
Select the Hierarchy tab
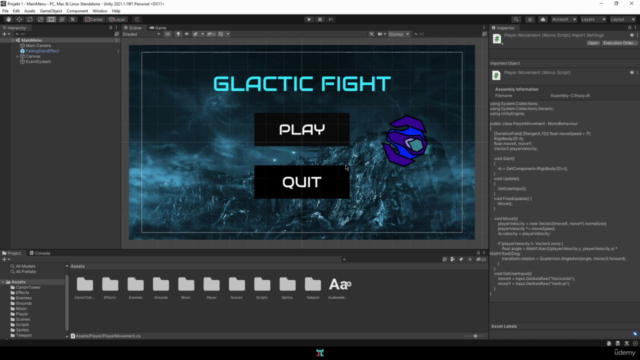pos(15,28)
